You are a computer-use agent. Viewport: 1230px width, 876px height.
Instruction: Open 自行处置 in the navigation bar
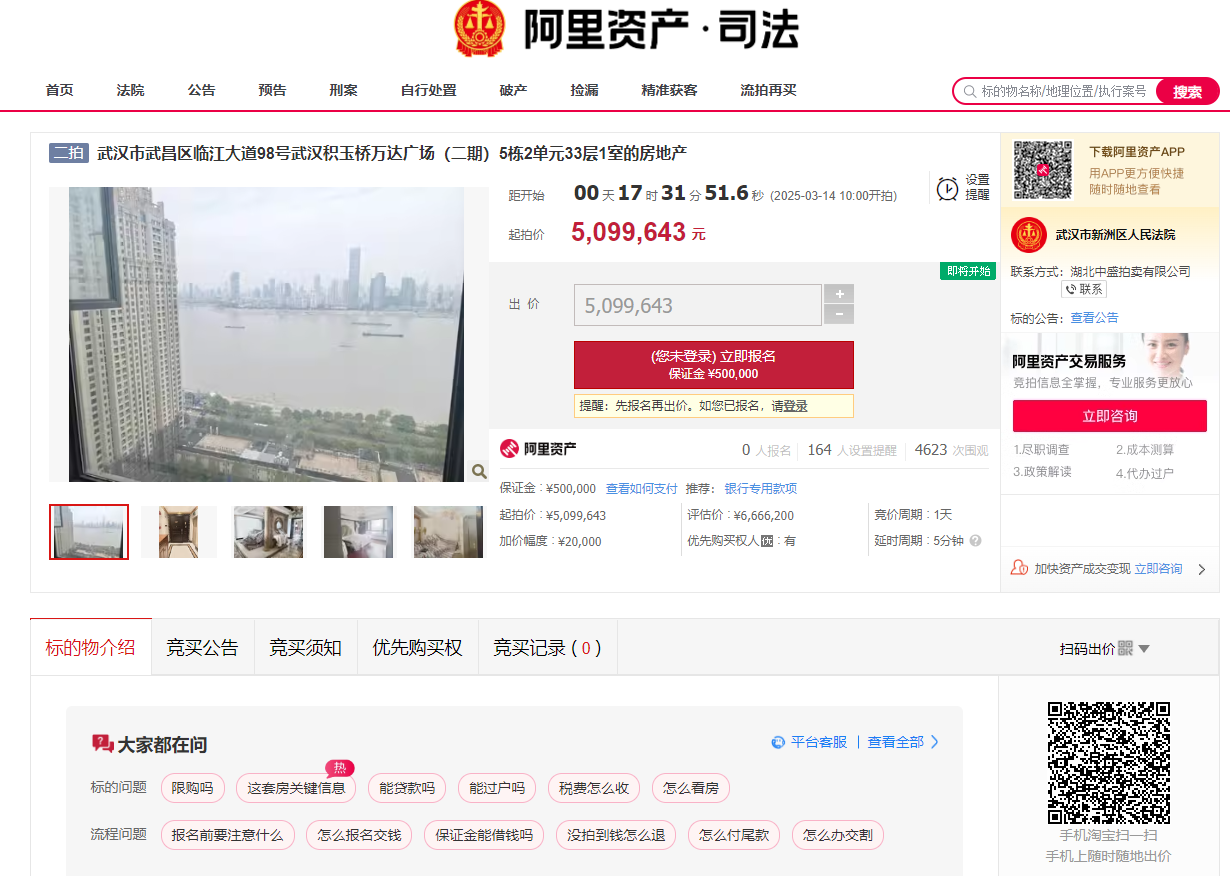(429, 90)
